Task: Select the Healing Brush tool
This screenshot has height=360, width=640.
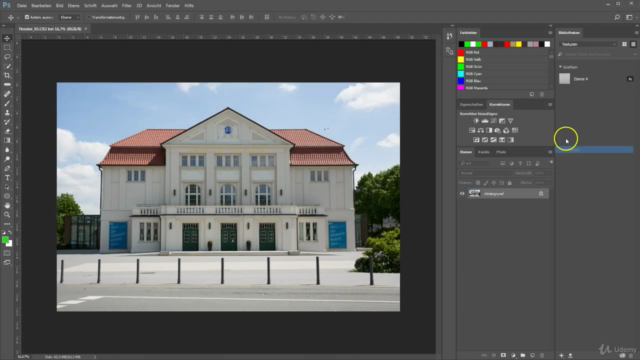Action: point(7,94)
